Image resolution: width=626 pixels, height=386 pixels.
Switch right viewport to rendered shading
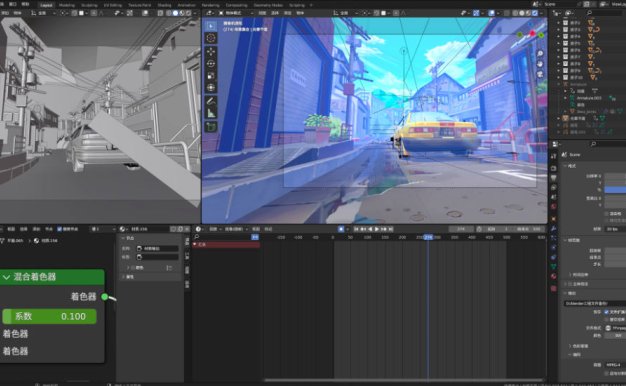535,13
